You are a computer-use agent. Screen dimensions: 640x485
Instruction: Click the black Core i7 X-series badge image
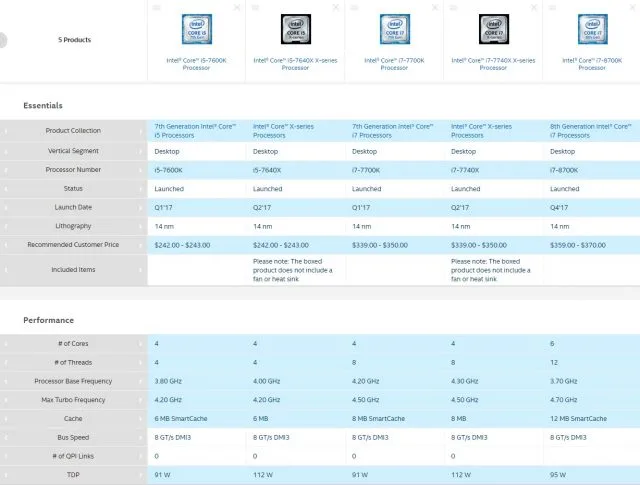(x=494, y=29)
